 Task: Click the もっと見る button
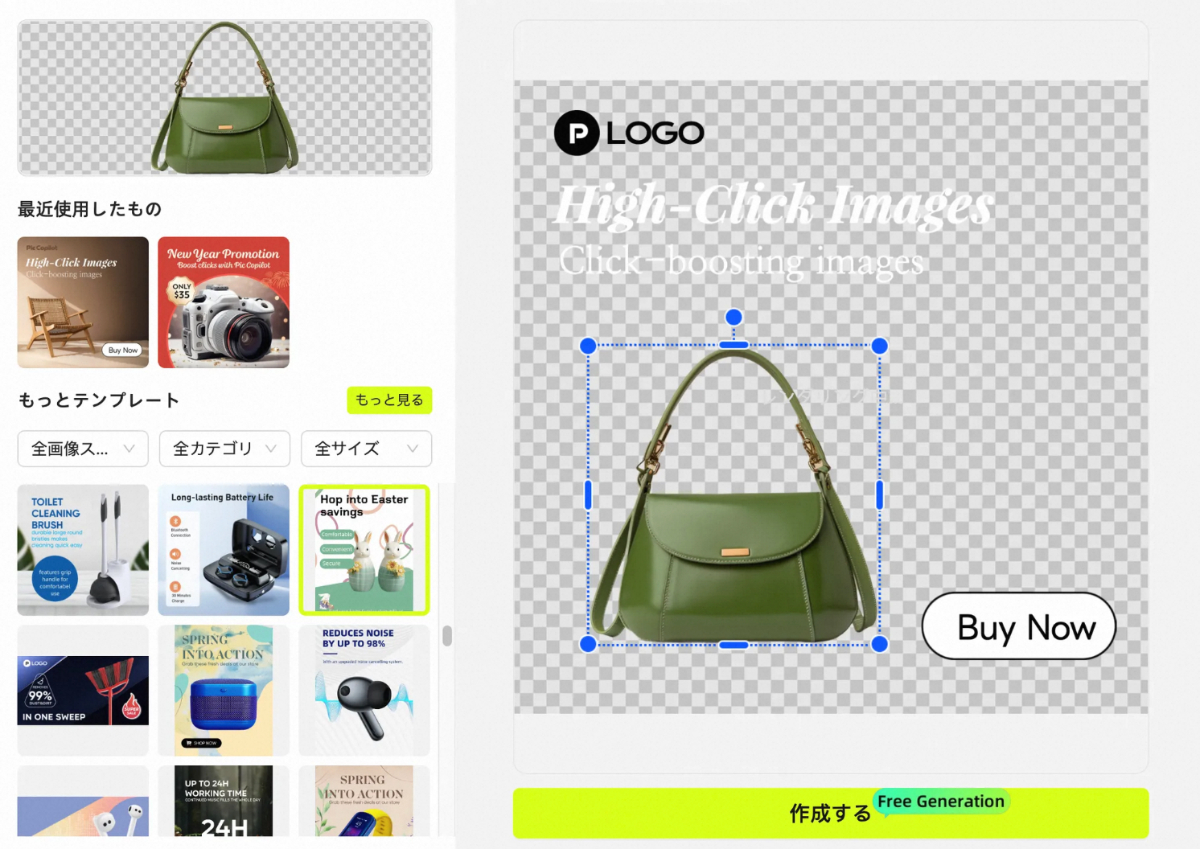pyautogui.click(x=389, y=400)
